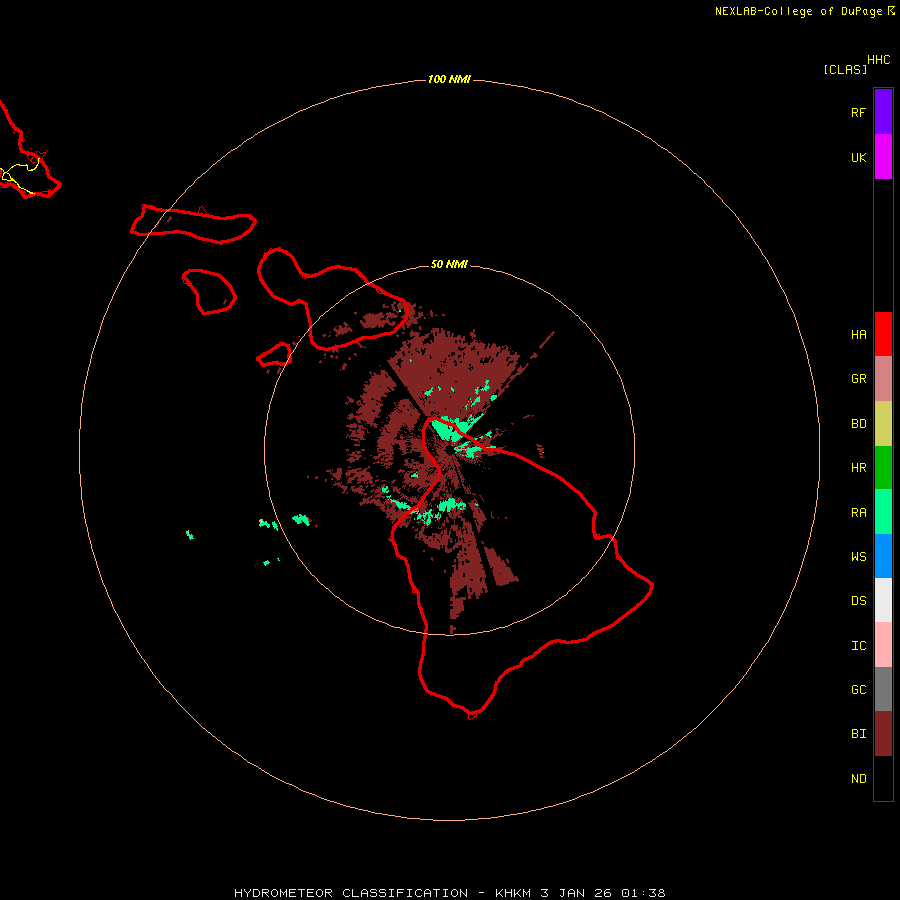Click the WS blue legend swatch
900x900 pixels.
pos(883,556)
